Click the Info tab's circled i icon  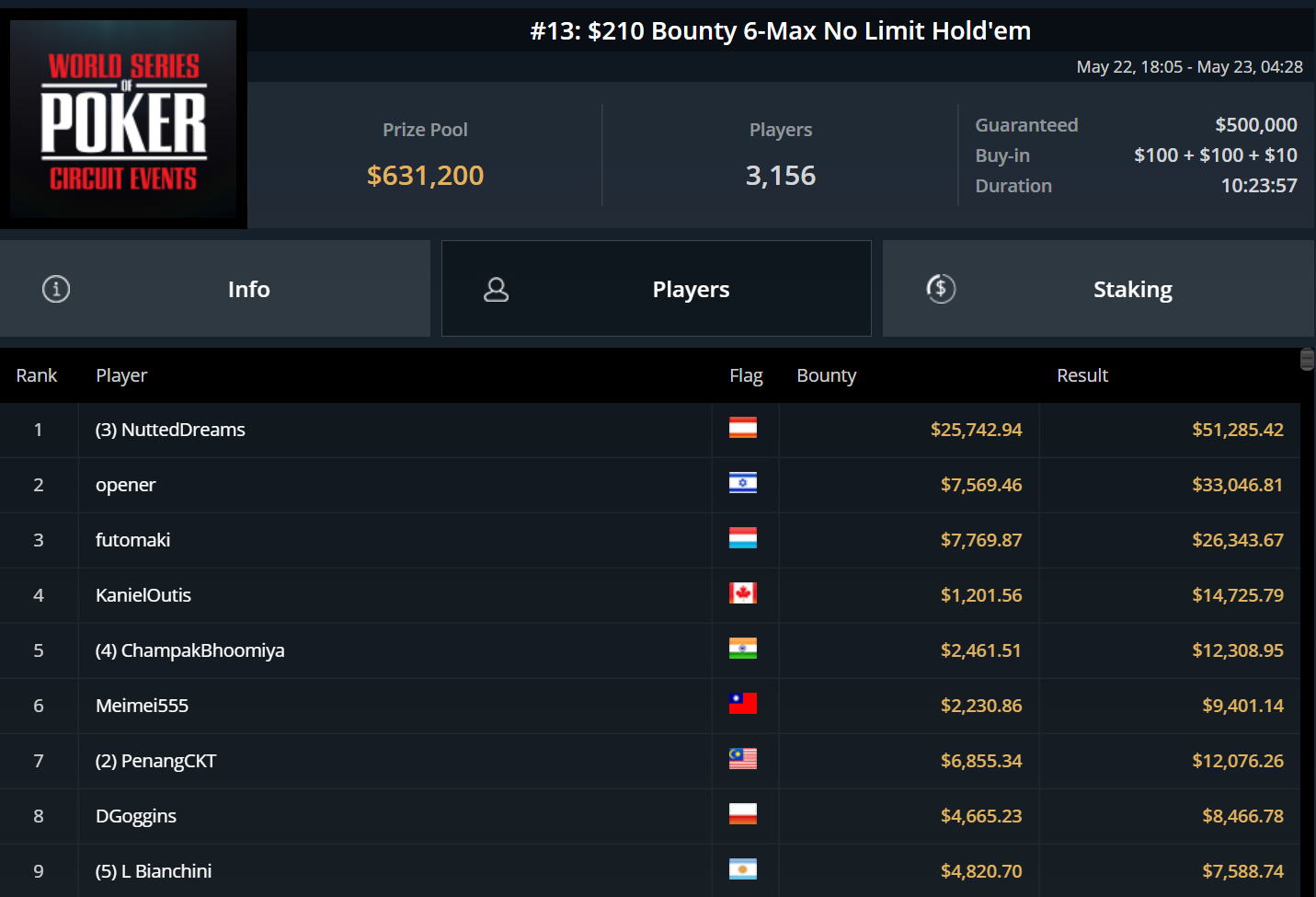pyautogui.click(x=56, y=289)
